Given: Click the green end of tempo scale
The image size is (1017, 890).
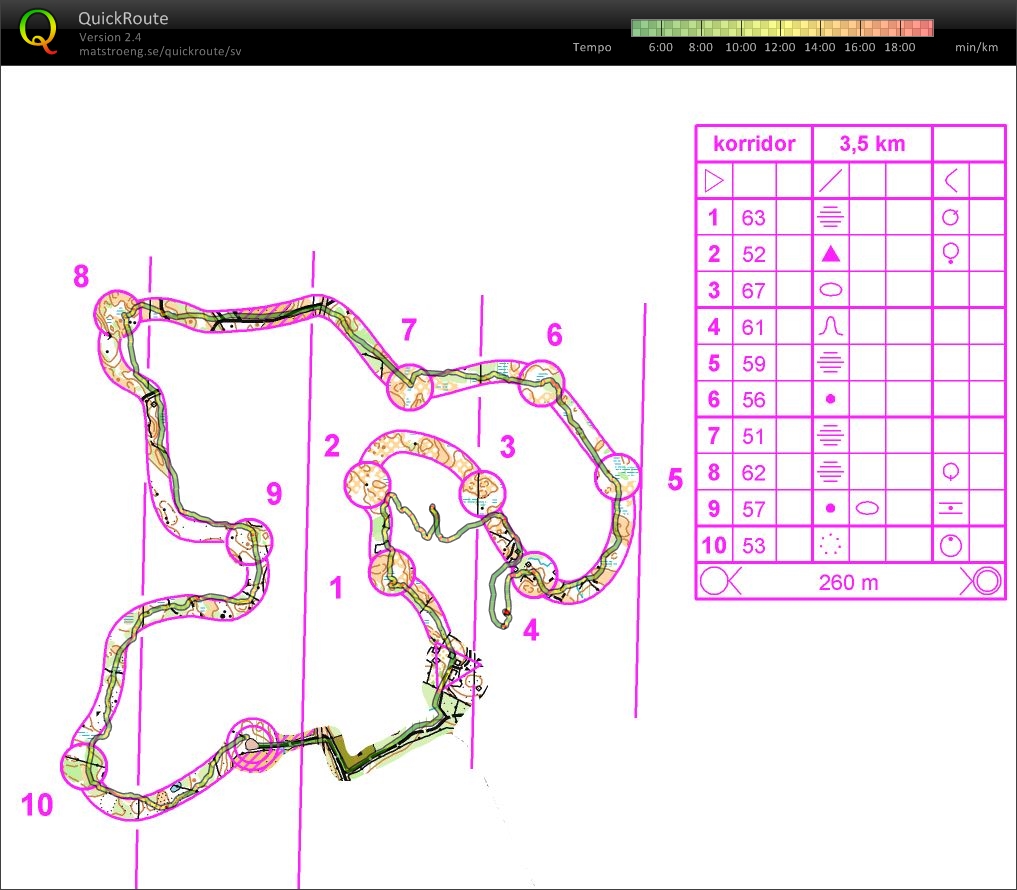Looking at the screenshot, I should (641, 28).
